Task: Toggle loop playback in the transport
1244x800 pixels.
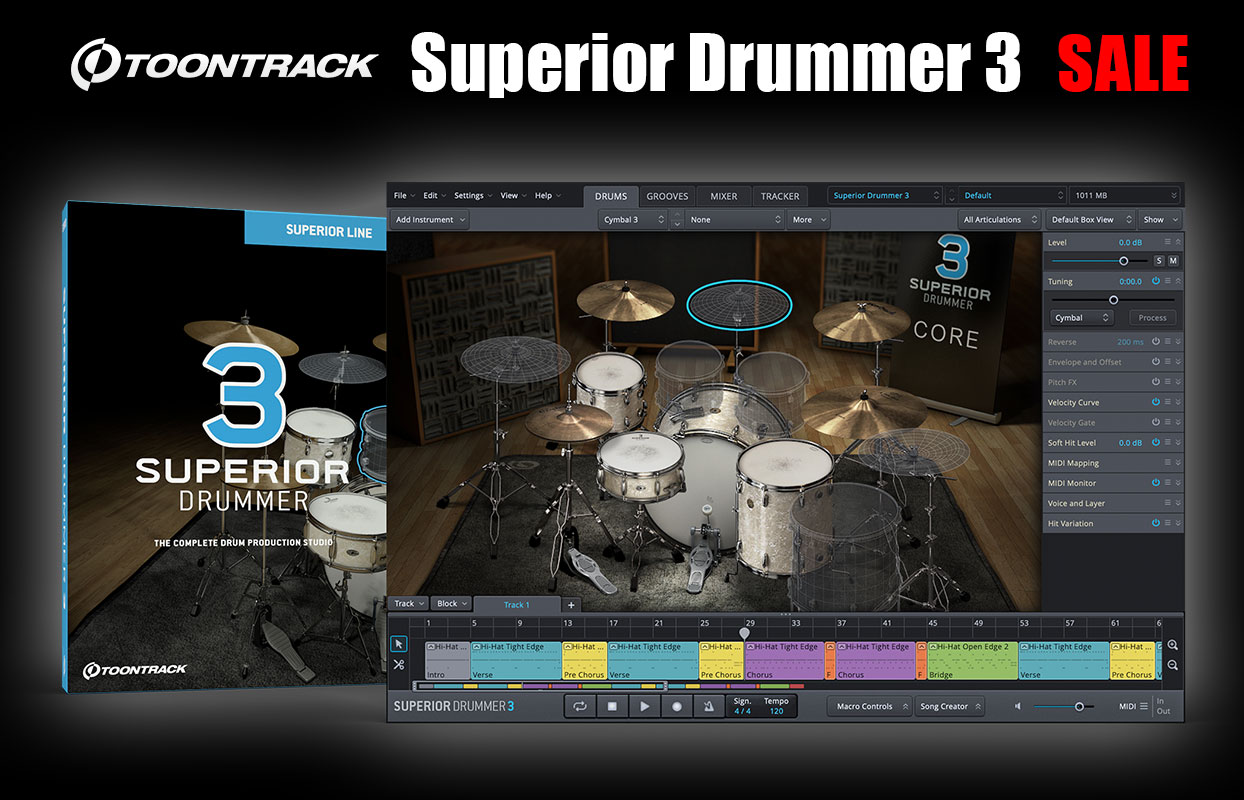Action: tap(580, 706)
